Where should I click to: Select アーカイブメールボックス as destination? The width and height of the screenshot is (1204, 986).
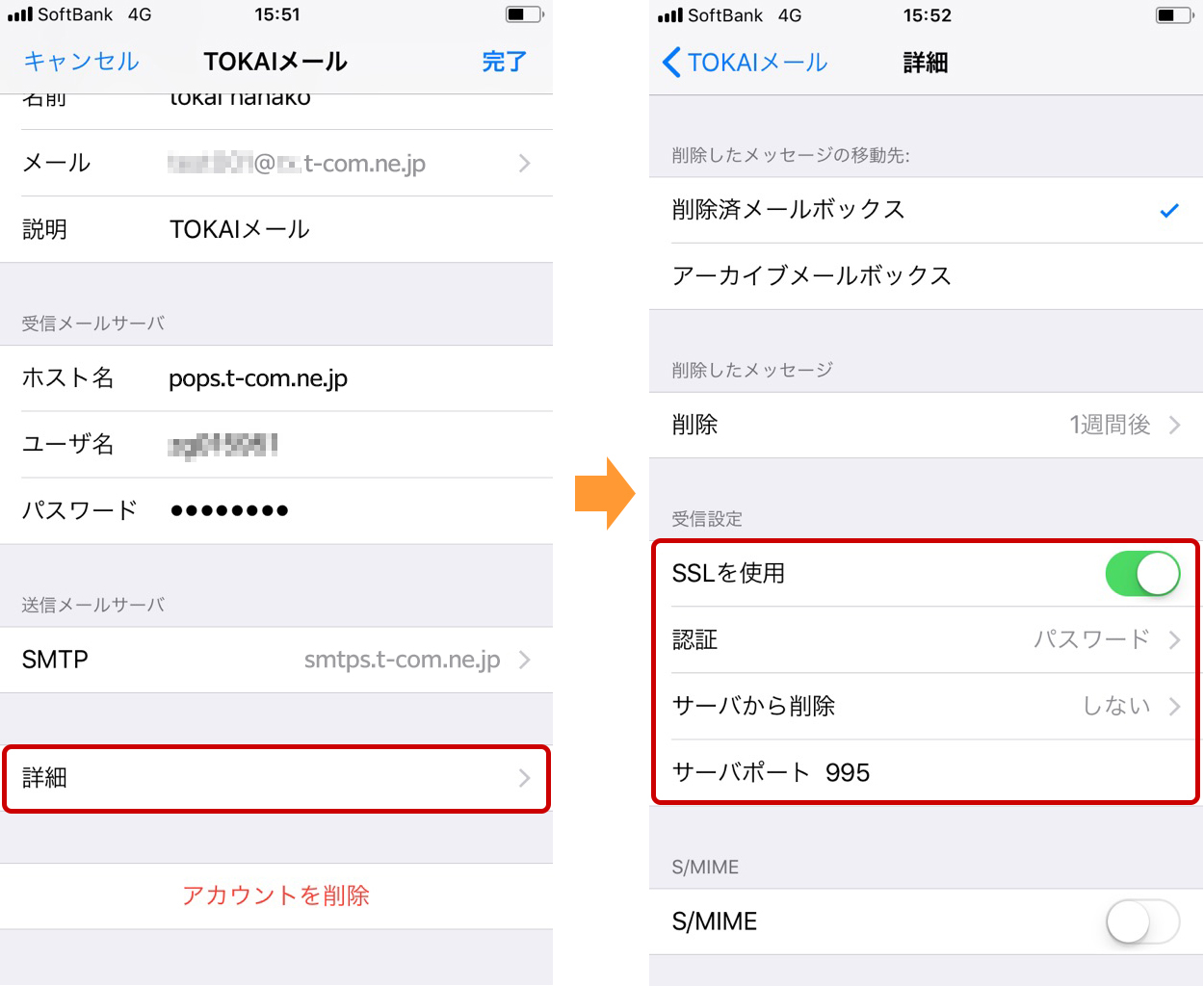coord(926,276)
